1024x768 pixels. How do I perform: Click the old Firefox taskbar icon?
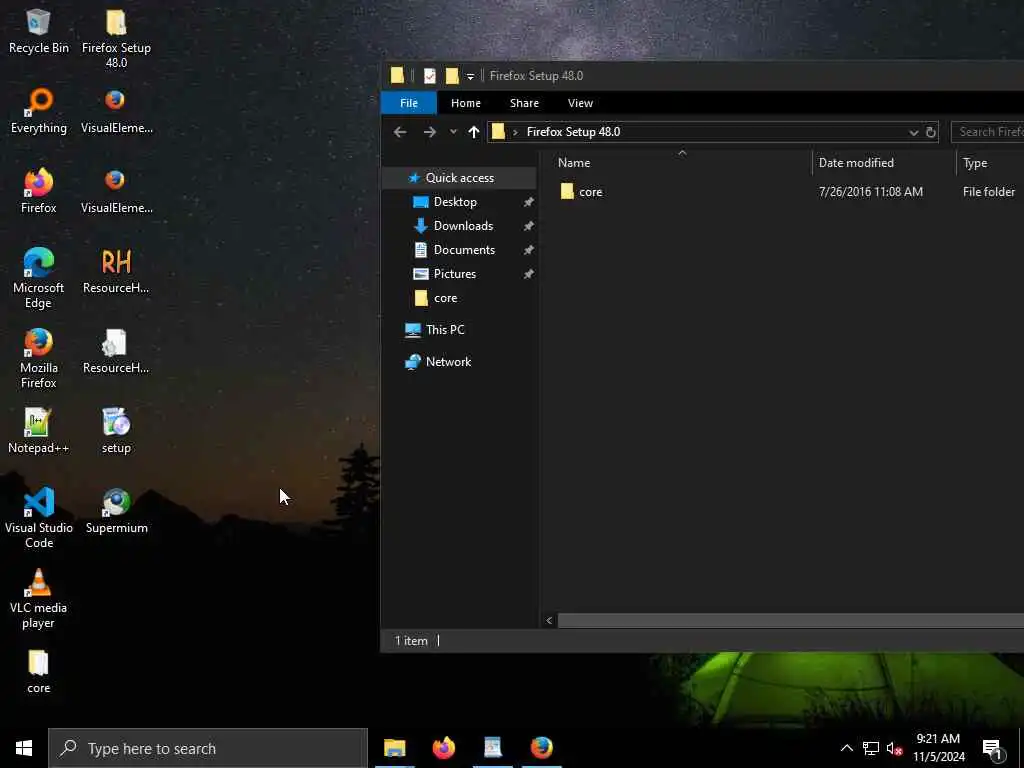click(541, 748)
